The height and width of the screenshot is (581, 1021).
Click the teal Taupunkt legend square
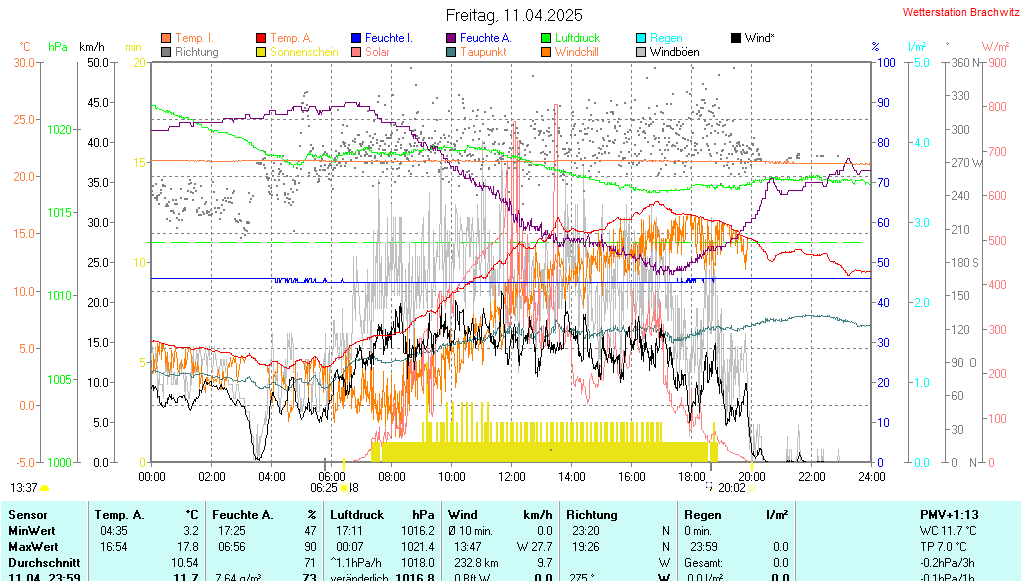[451, 52]
